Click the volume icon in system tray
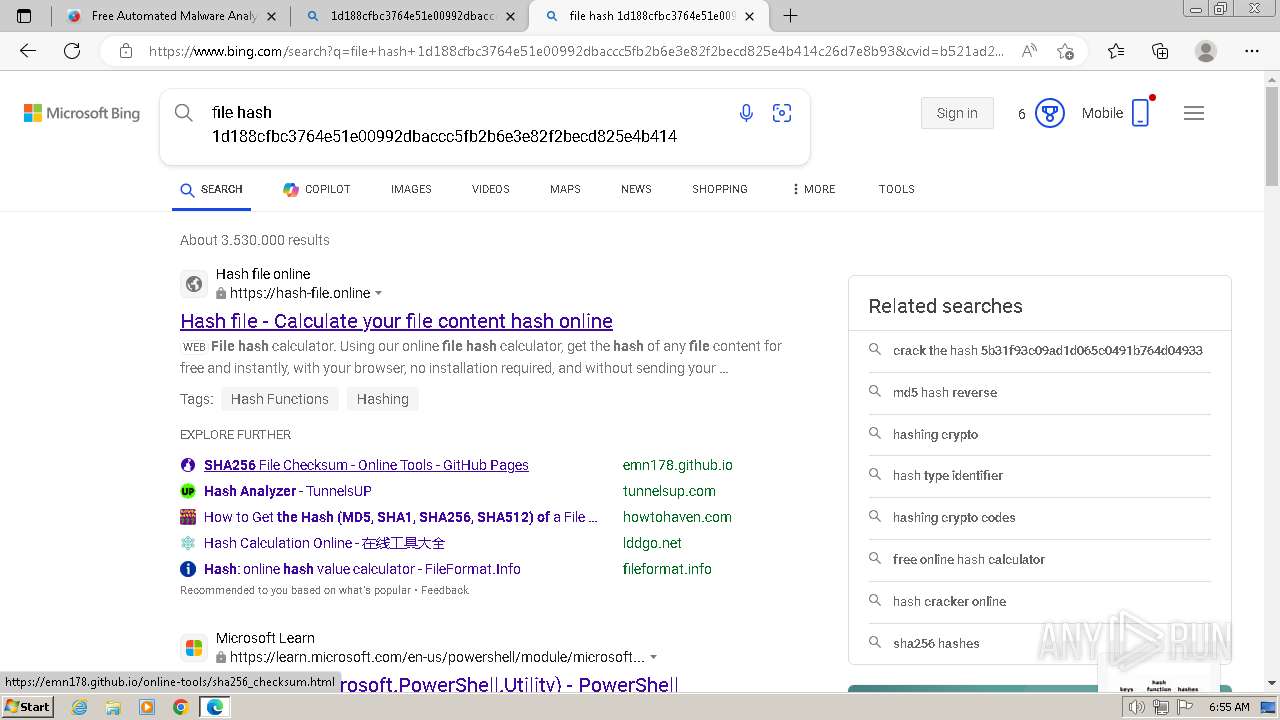The height and width of the screenshot is (720, 1280). [1136, 707]
